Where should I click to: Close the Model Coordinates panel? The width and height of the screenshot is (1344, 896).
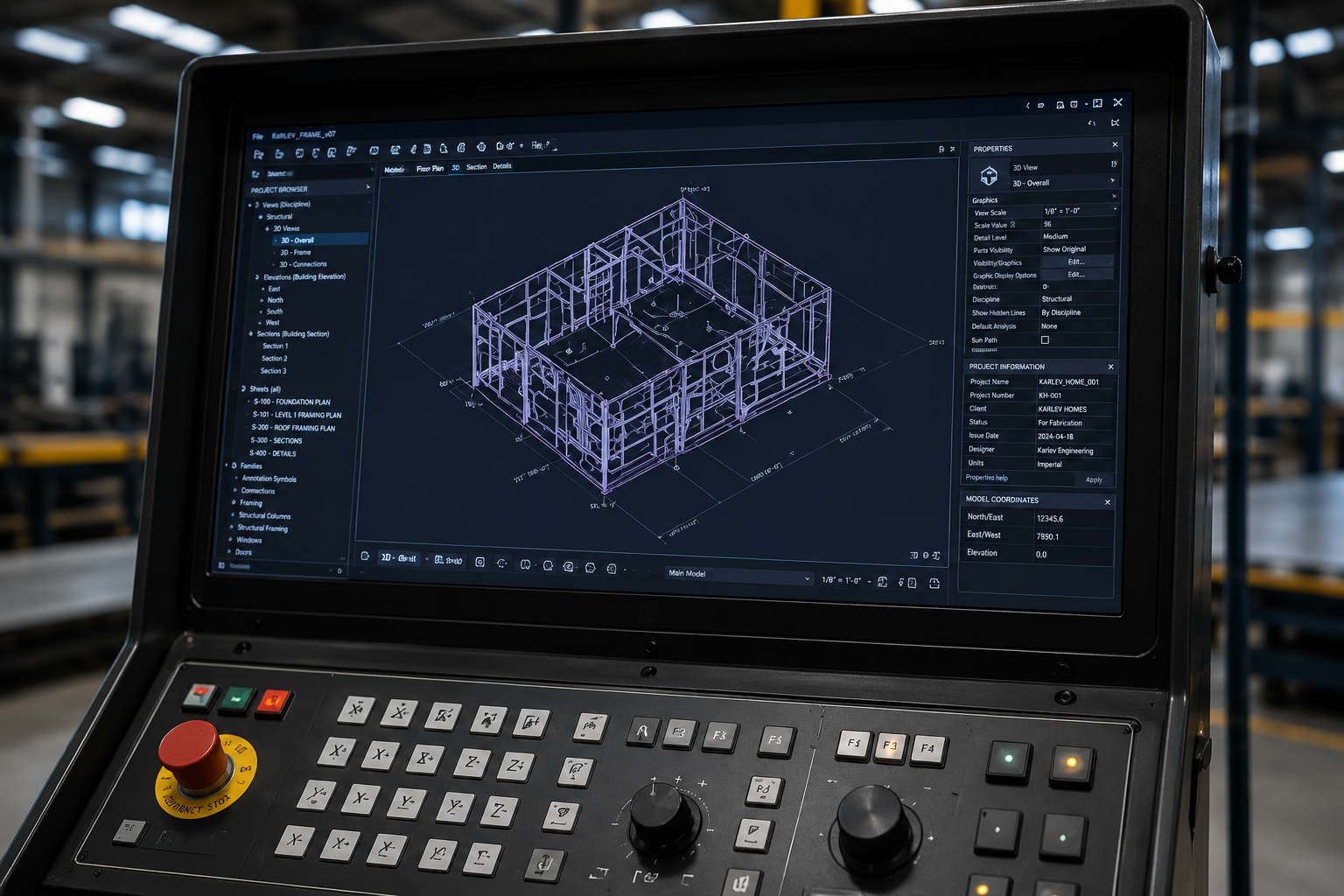pyautogui.click(x=1108, y=502)
